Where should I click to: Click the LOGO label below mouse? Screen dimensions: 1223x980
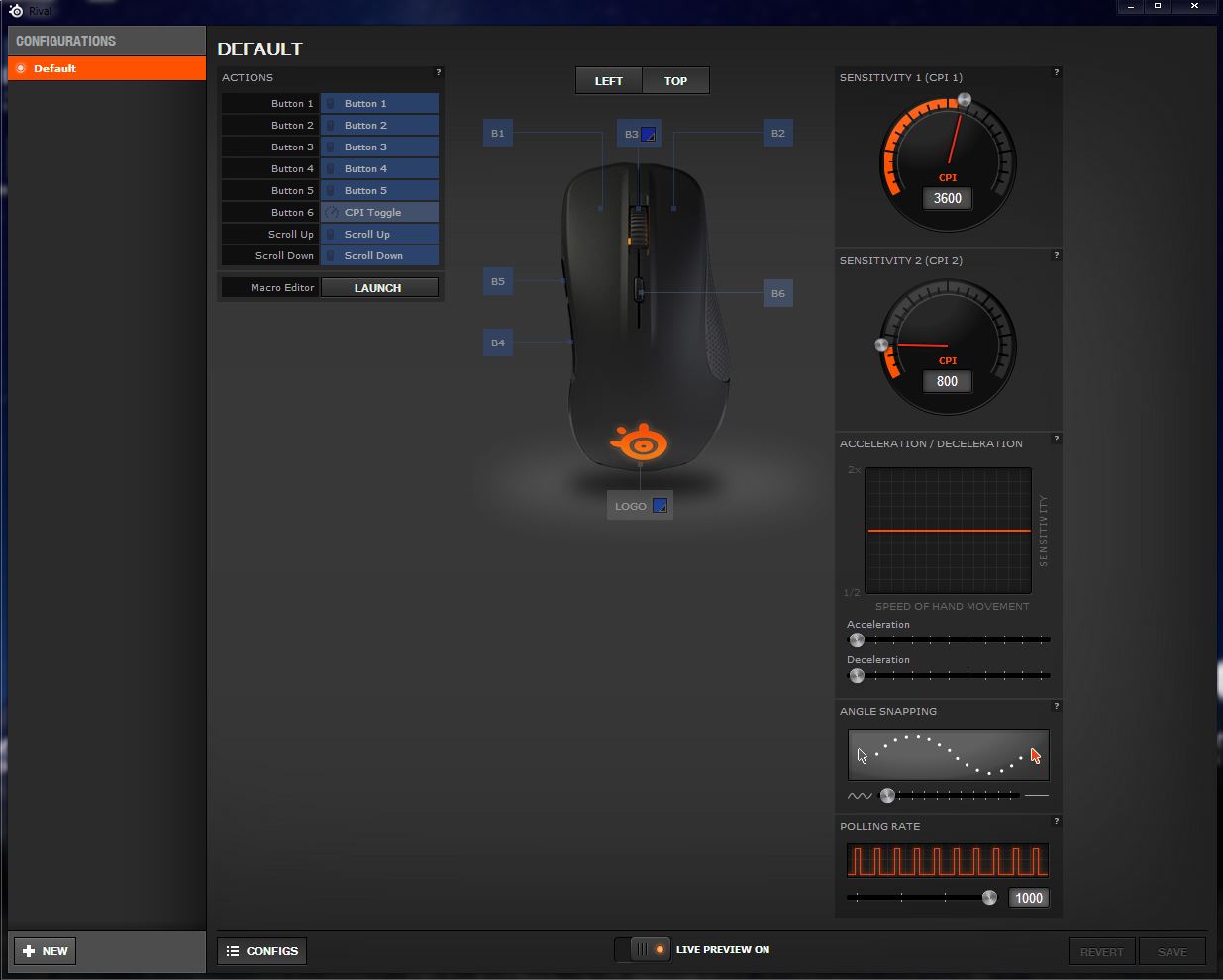click(630, 506)
